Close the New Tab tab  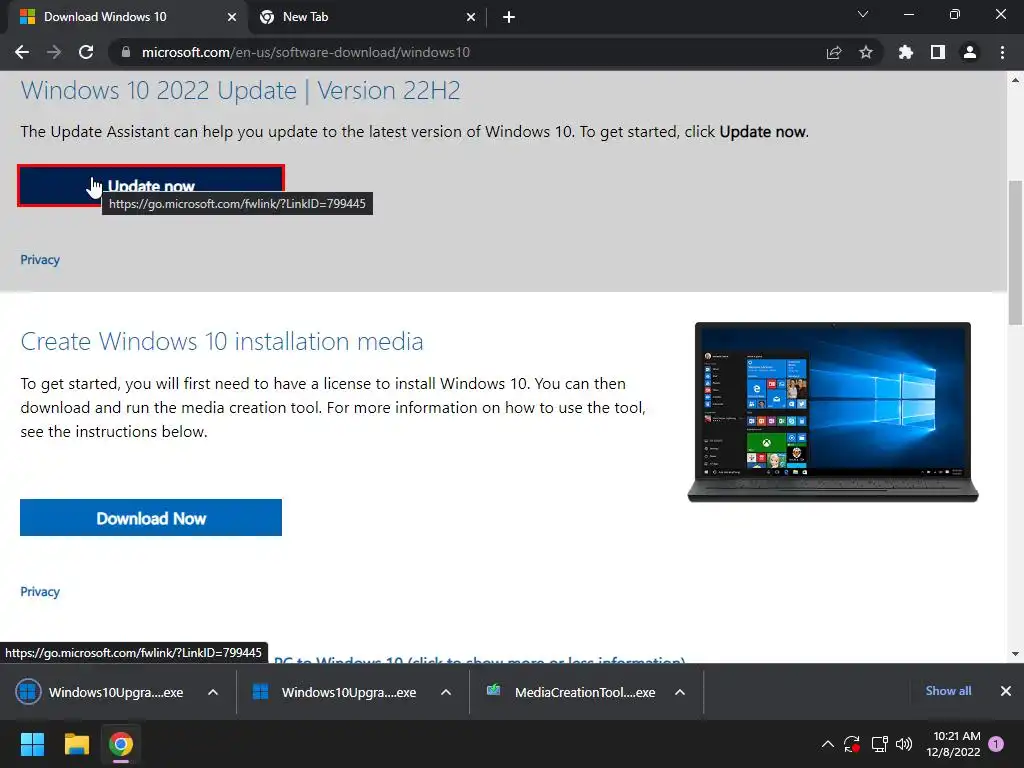[x=471, y=17]
